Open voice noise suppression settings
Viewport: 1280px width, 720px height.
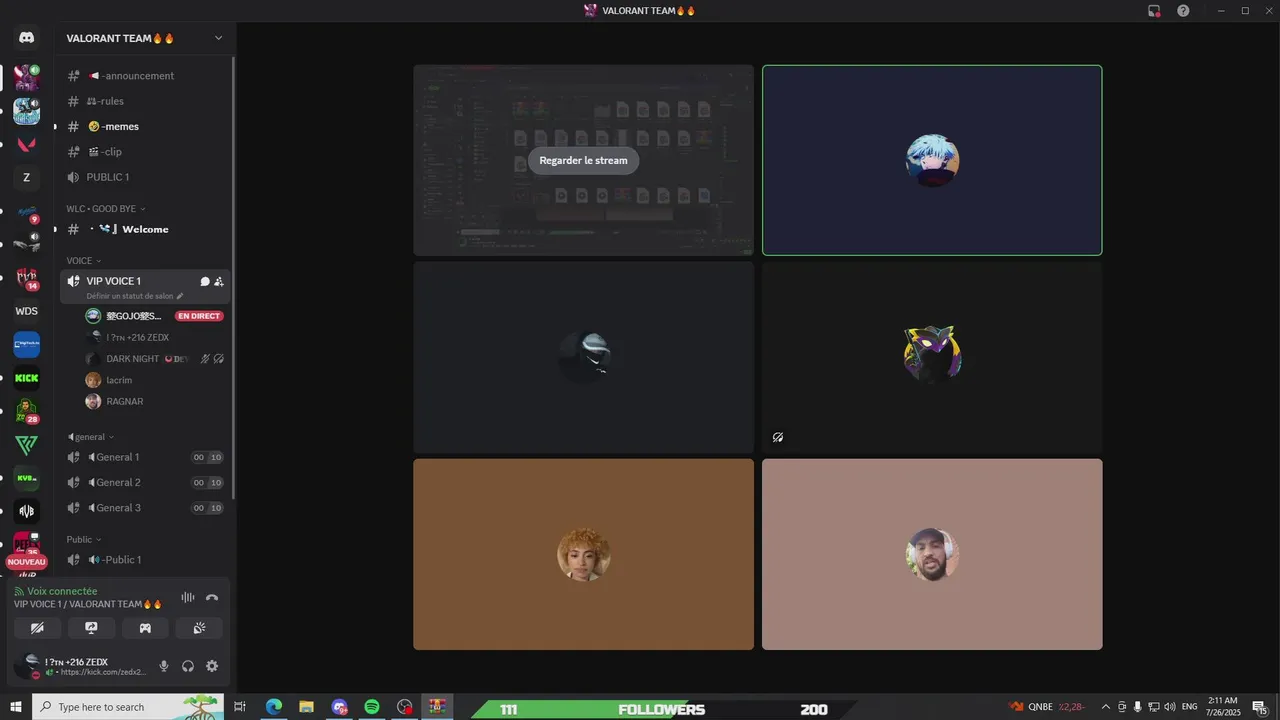tap(187, 597)
